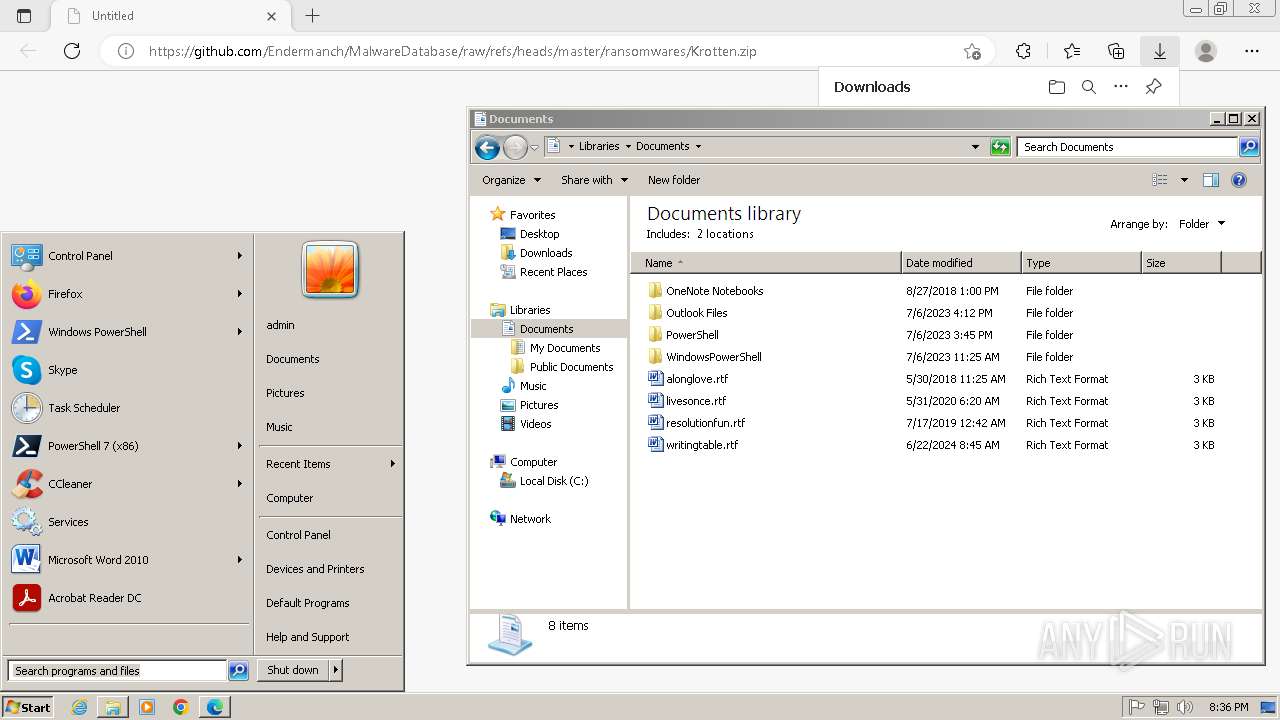Image resolution: width=1280 pixels, height=720 pixels.
Task: Open Acrobat Reader DC entry
Action: [x=127, y=598]
